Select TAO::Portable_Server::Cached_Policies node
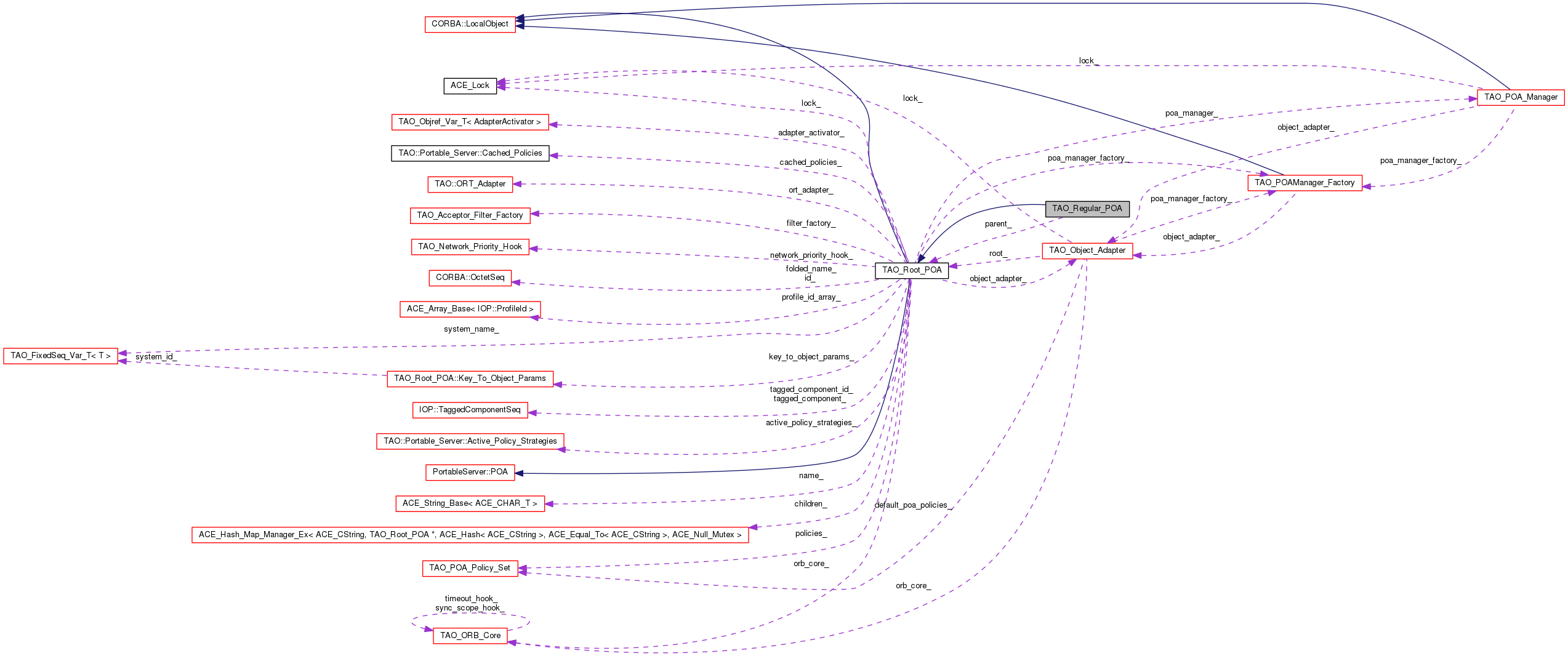This screenshot has width=1568, height=656. [x=470, y=153]
